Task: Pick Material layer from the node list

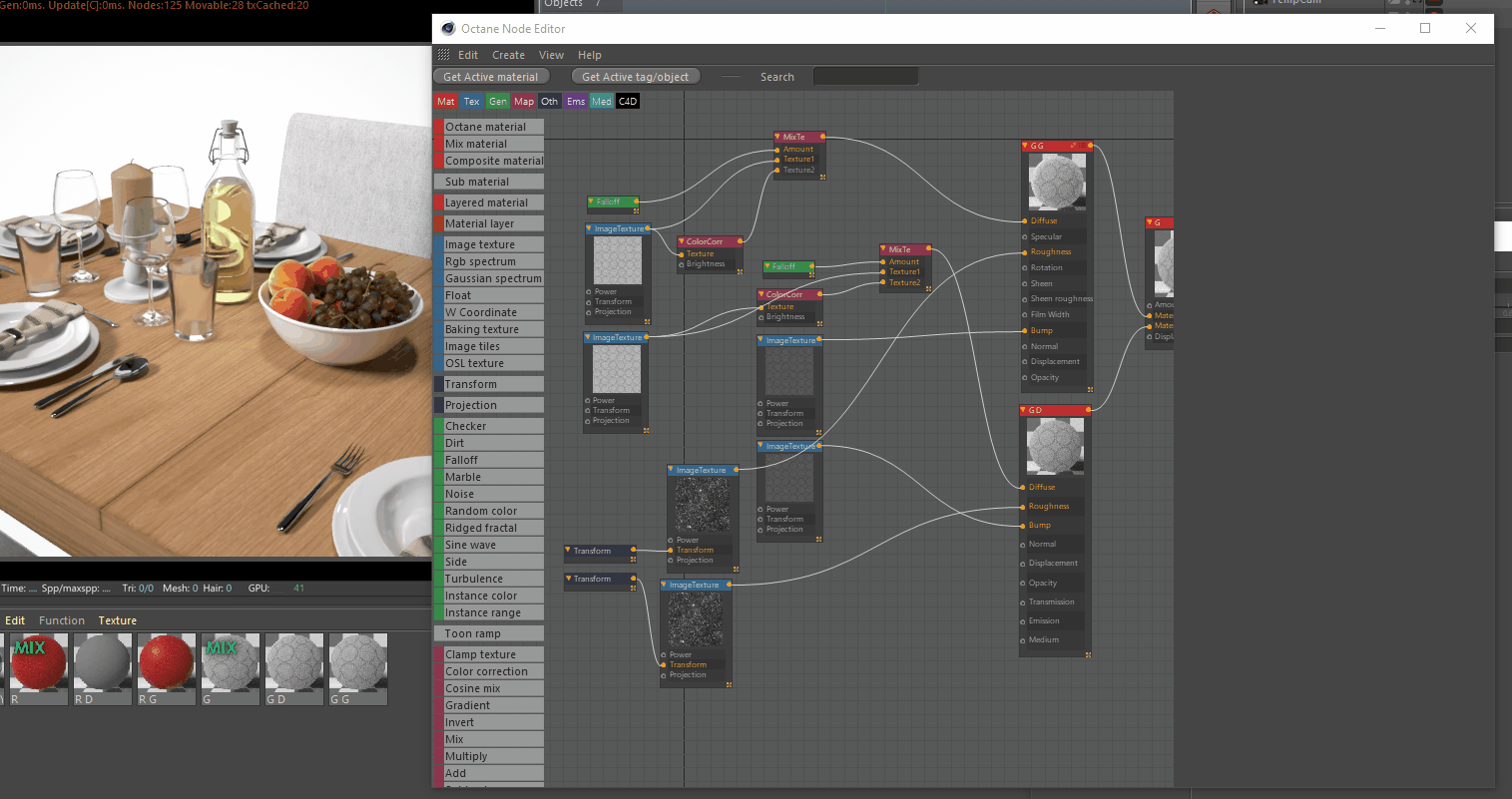Action: (489, 223)
